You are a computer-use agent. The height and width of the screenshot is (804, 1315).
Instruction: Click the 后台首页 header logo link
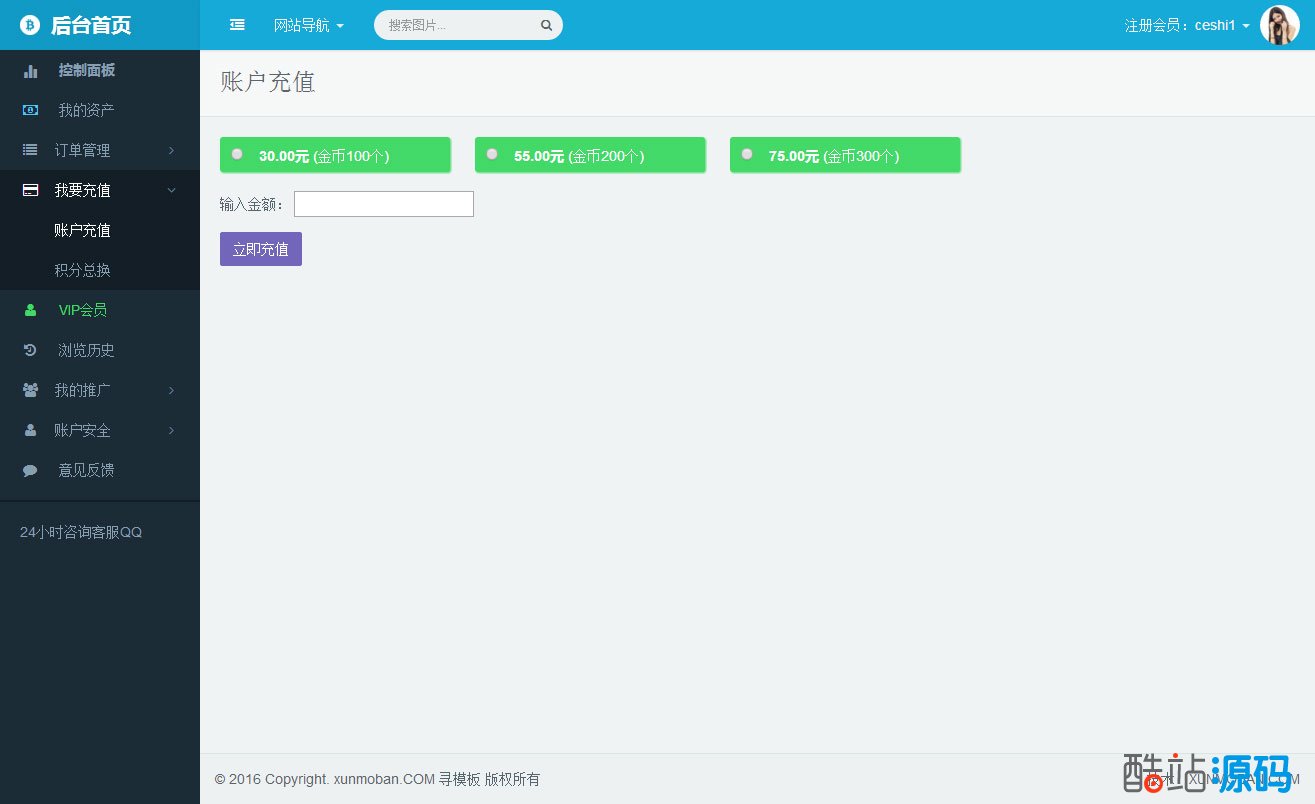(90, 25)
